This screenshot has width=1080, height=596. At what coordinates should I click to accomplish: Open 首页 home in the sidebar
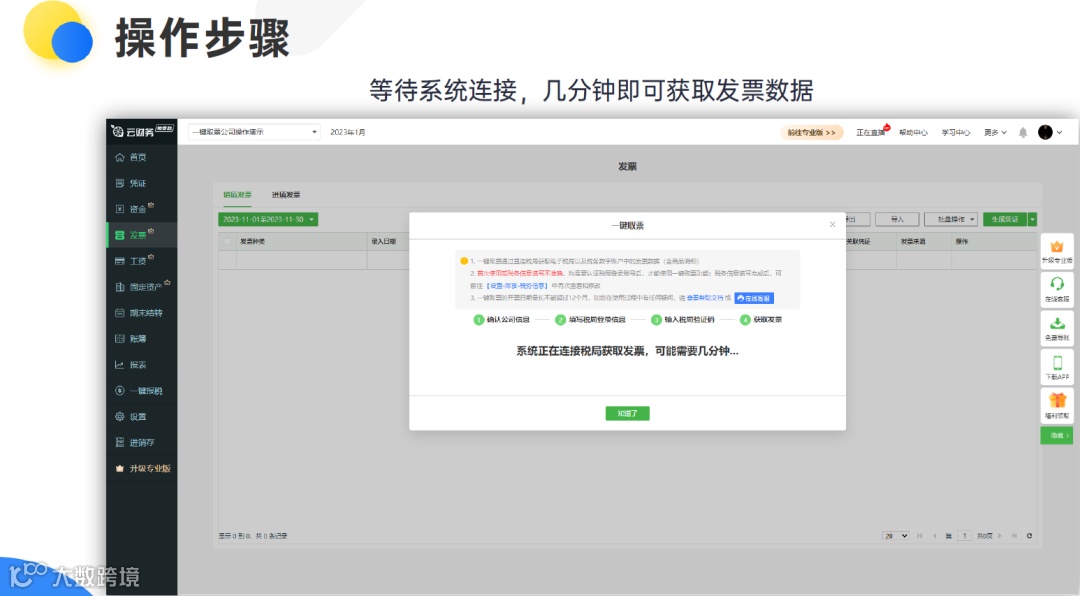(141, 157)
